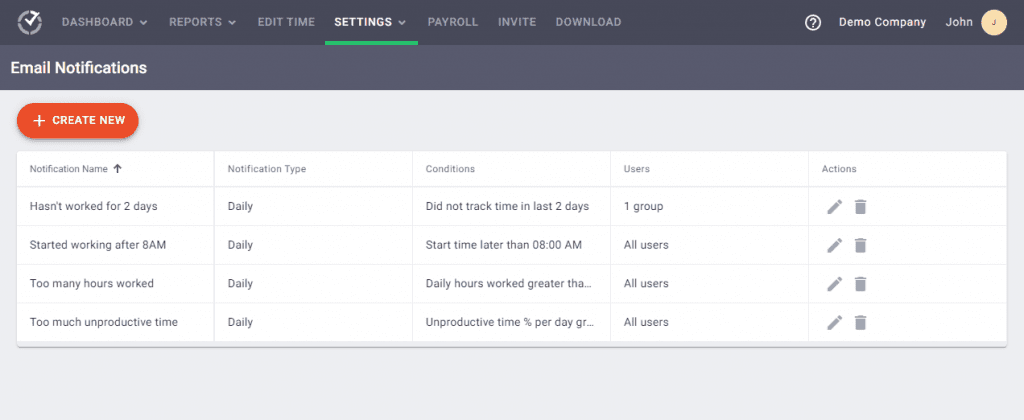The image size is (1024, 420).
Task: Sort by Conditions column header
Action: pos(450,169)
